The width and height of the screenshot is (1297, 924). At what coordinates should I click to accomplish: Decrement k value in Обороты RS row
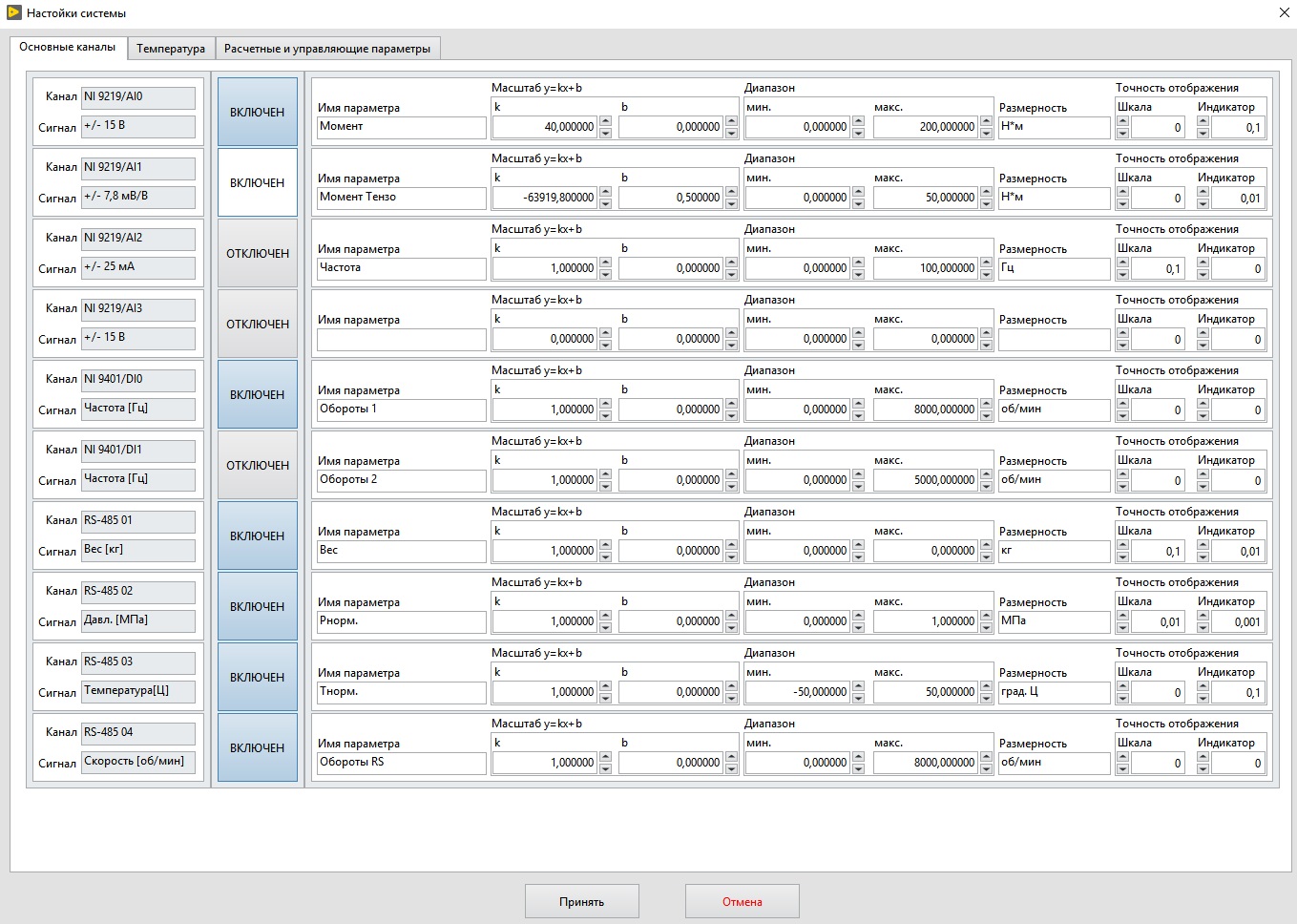(x=605, y=767)
